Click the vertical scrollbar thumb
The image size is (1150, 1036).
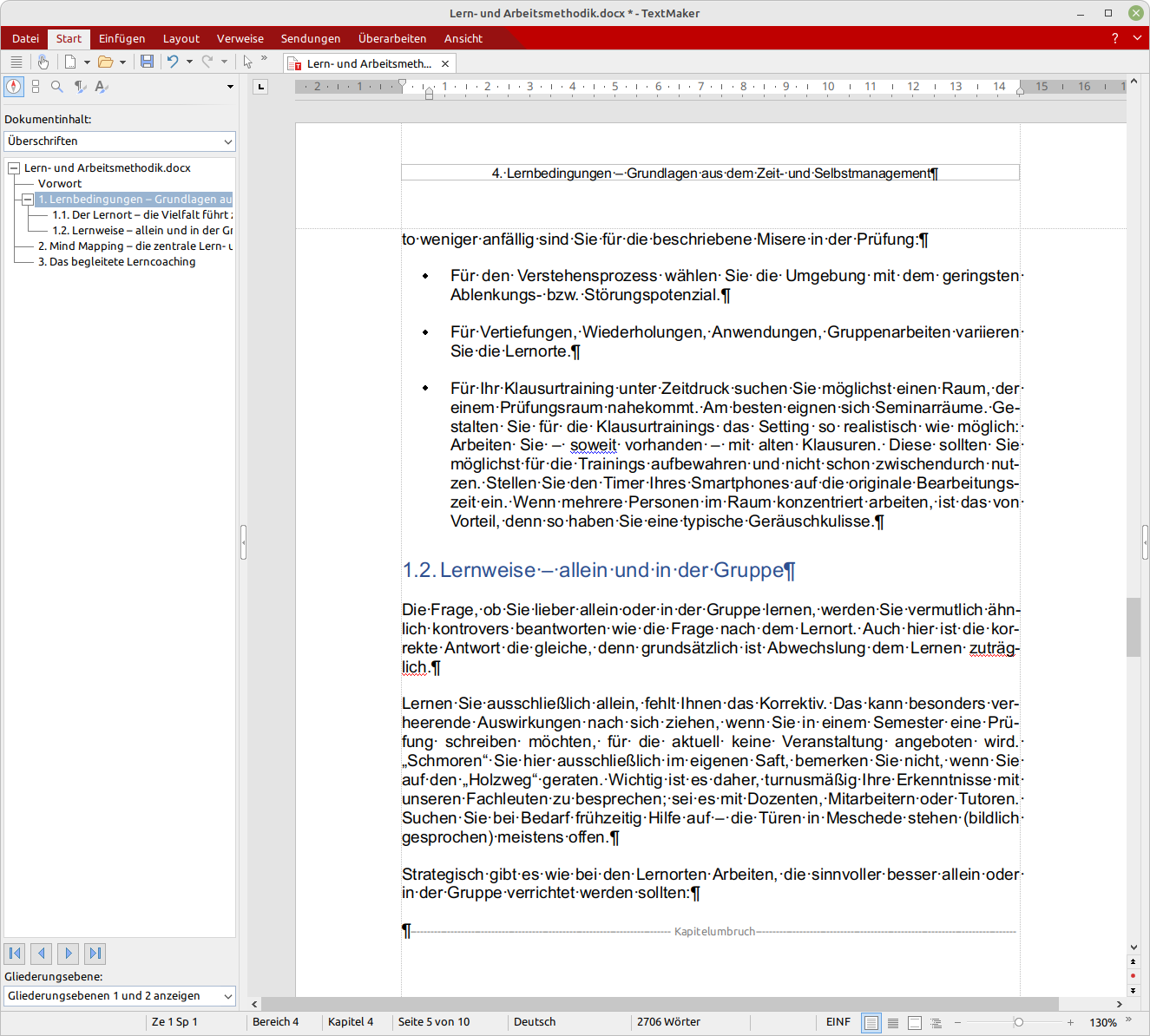[x=1134, y=627]
